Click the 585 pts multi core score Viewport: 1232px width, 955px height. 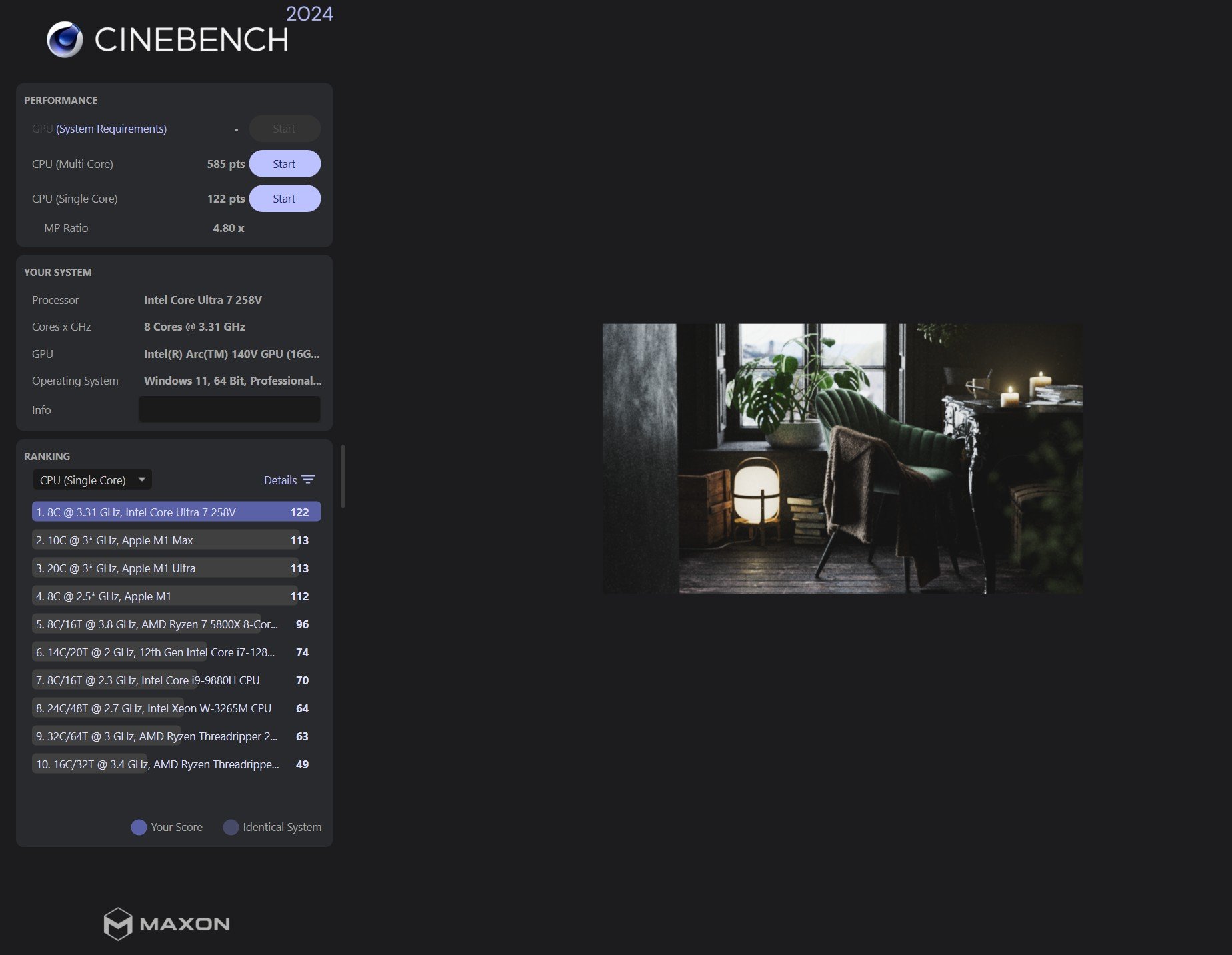pyautogui.click(x=226, y=164)
